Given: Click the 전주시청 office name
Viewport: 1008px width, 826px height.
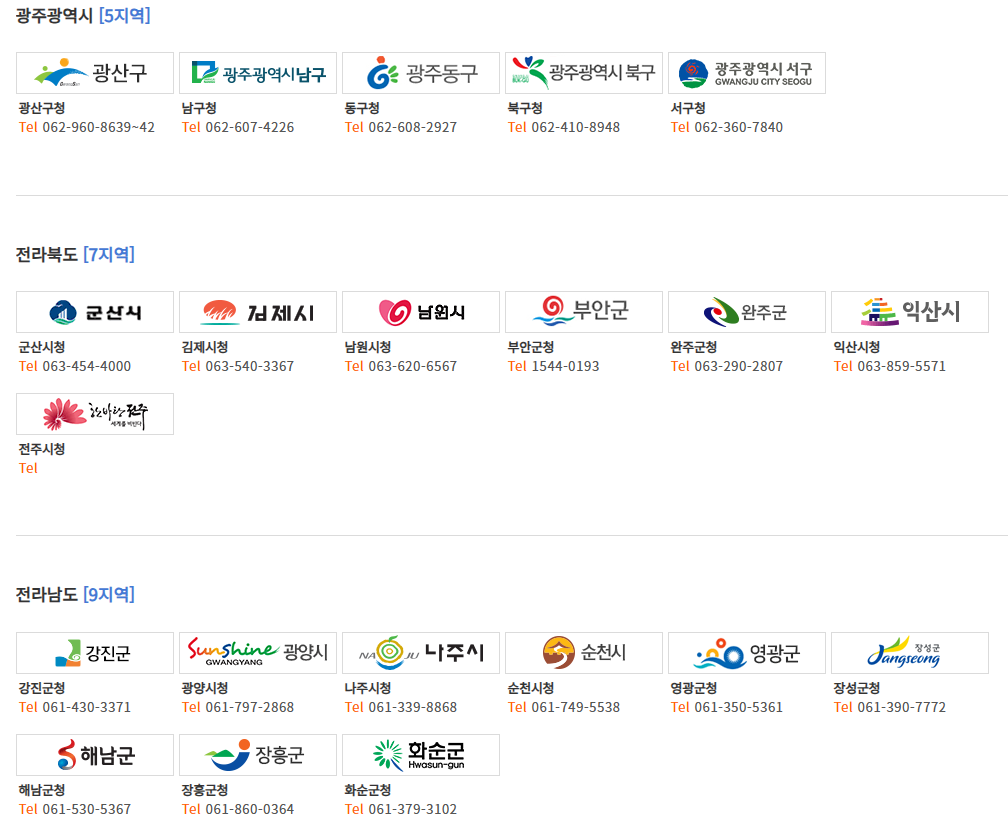Looking at the screenshot, I should click(x=42, y=449).
